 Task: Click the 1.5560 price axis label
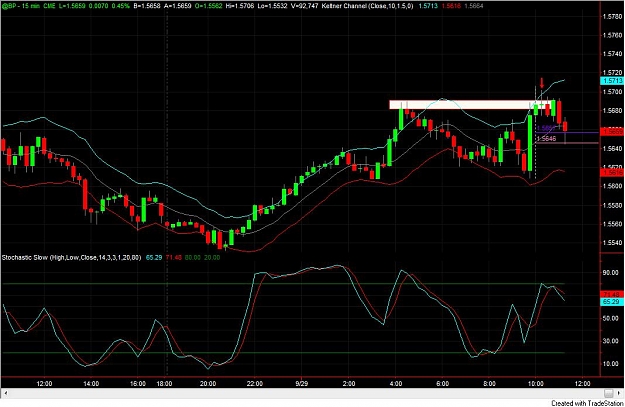(x=612, y=224)
